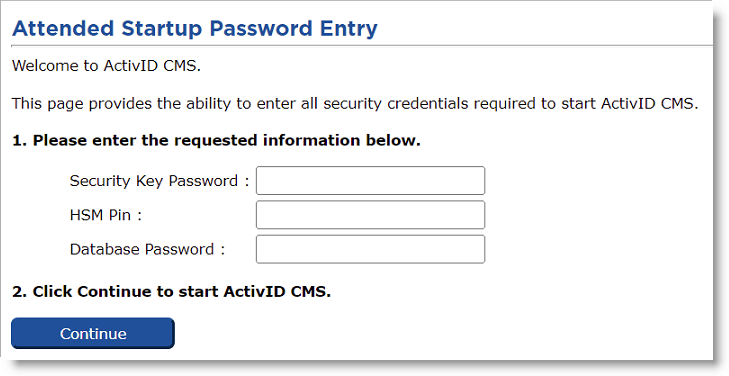Click the 'Please enter the requested information' instruction

click(216, 140)
